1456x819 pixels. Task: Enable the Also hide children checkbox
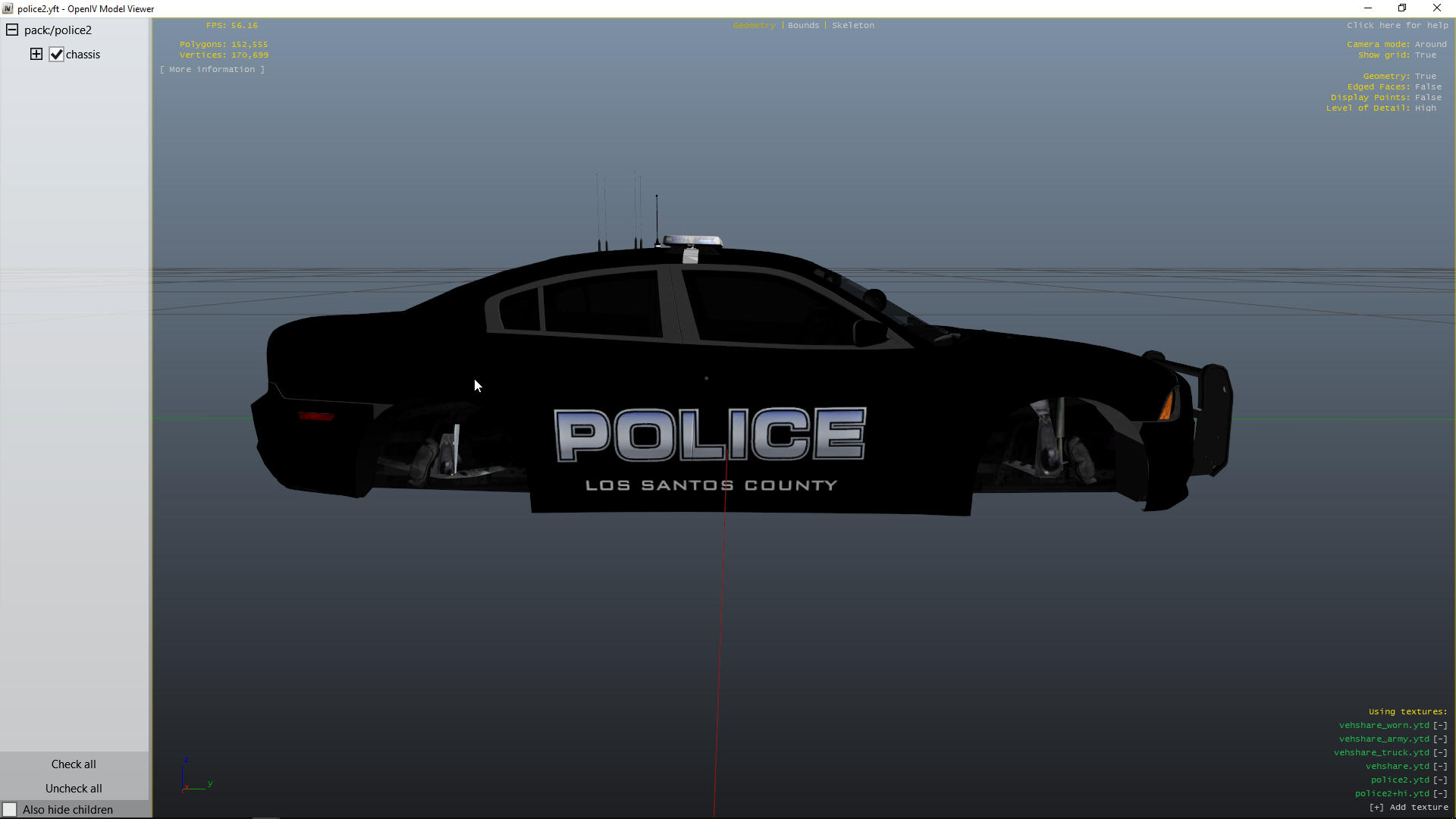pos(10,809)
